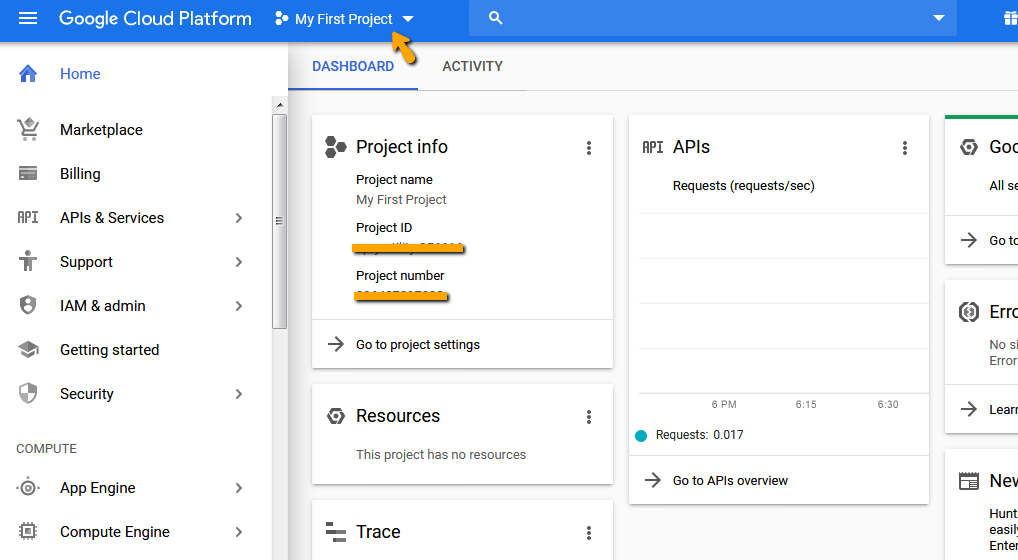Open Billing from sidebar
The height and width of the screenshot is (560, 1018).
(80, 174)
